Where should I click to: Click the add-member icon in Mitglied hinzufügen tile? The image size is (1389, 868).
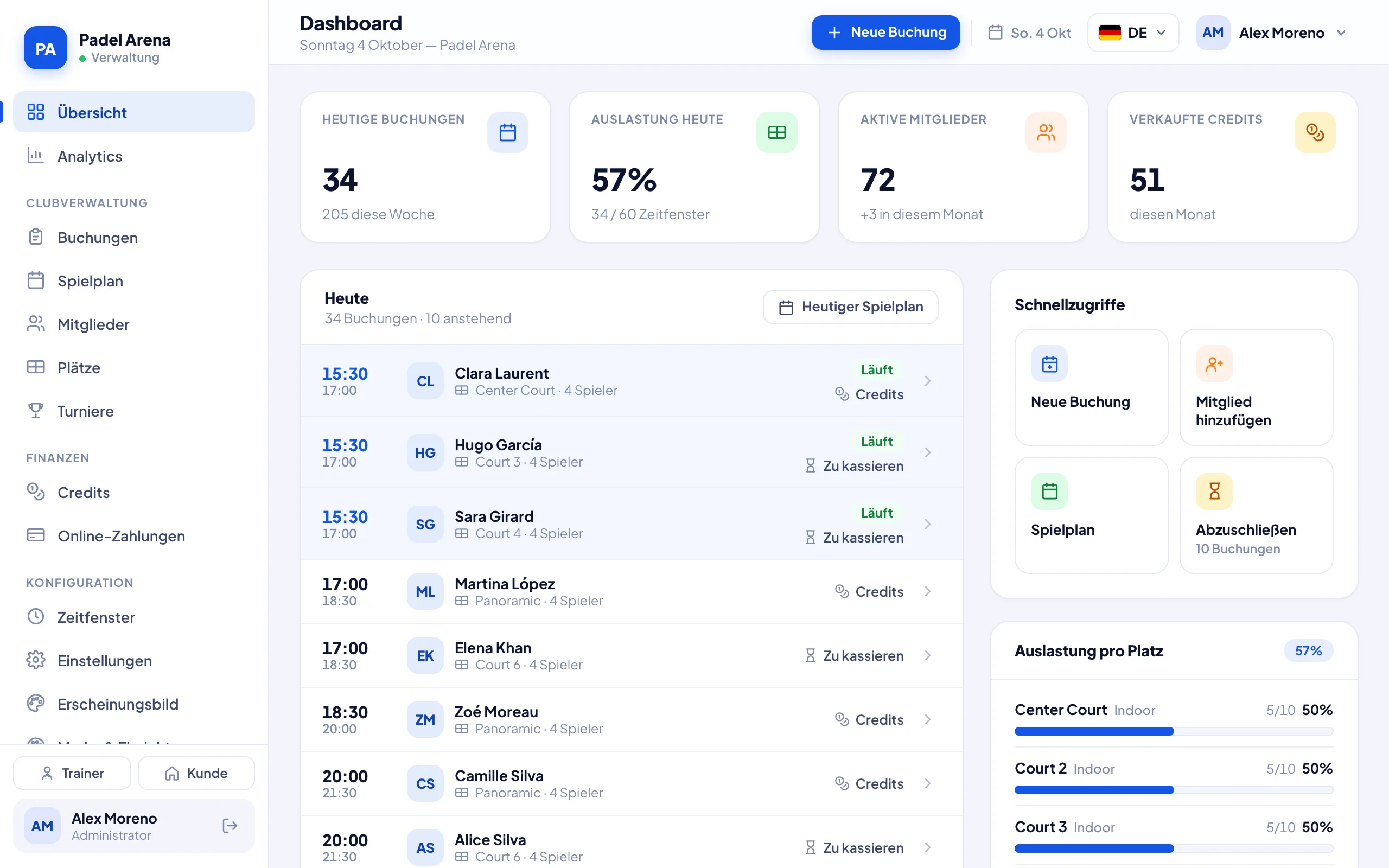1214,363
